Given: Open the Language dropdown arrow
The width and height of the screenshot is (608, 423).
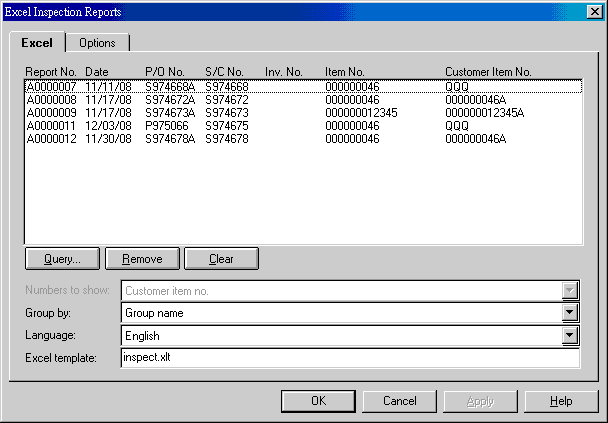Looking at the screenshot, I should [570, 335].
